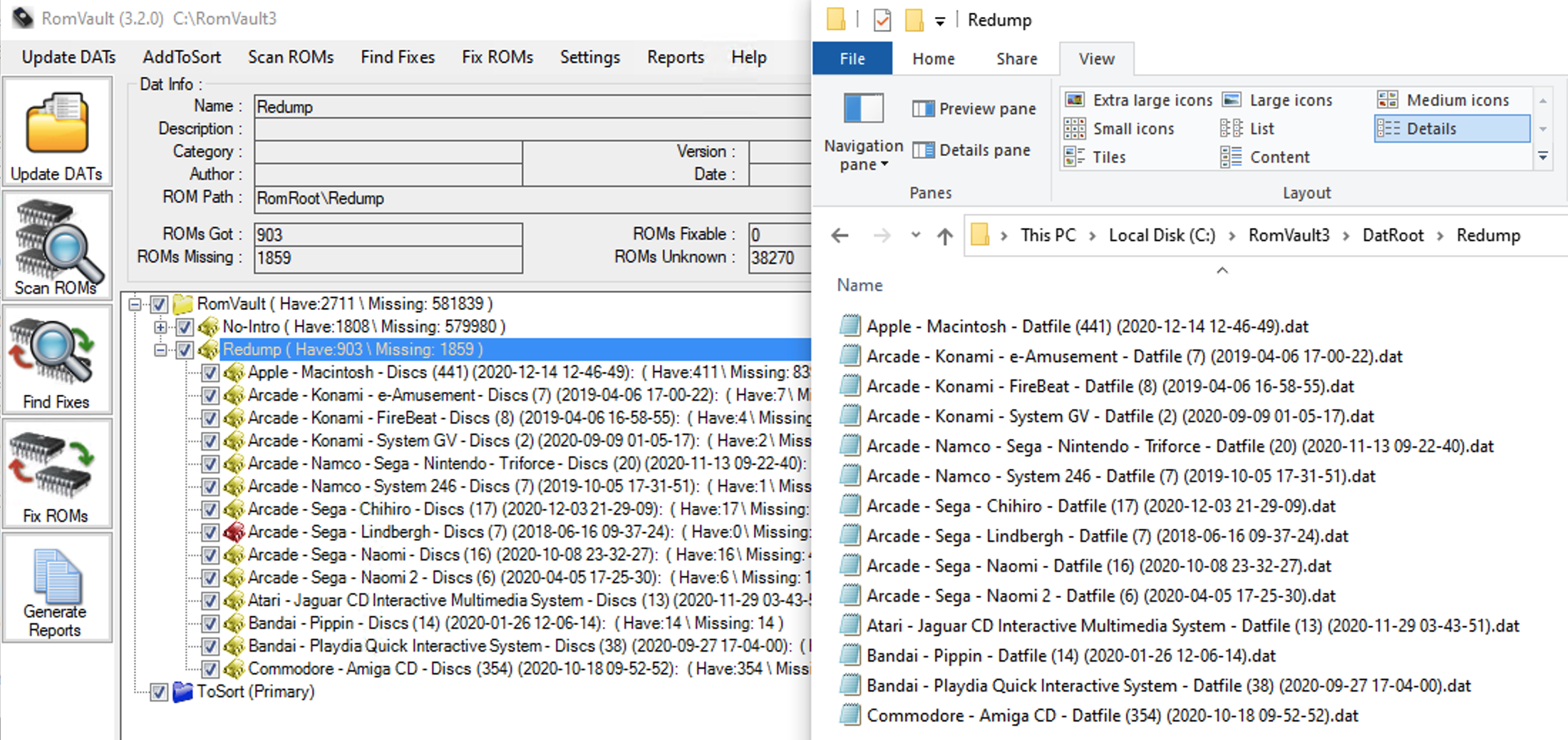Click the Find Fixes sidebar icon
The width and height of the screenshot is (1568, 740).
[x=57, y=361]
